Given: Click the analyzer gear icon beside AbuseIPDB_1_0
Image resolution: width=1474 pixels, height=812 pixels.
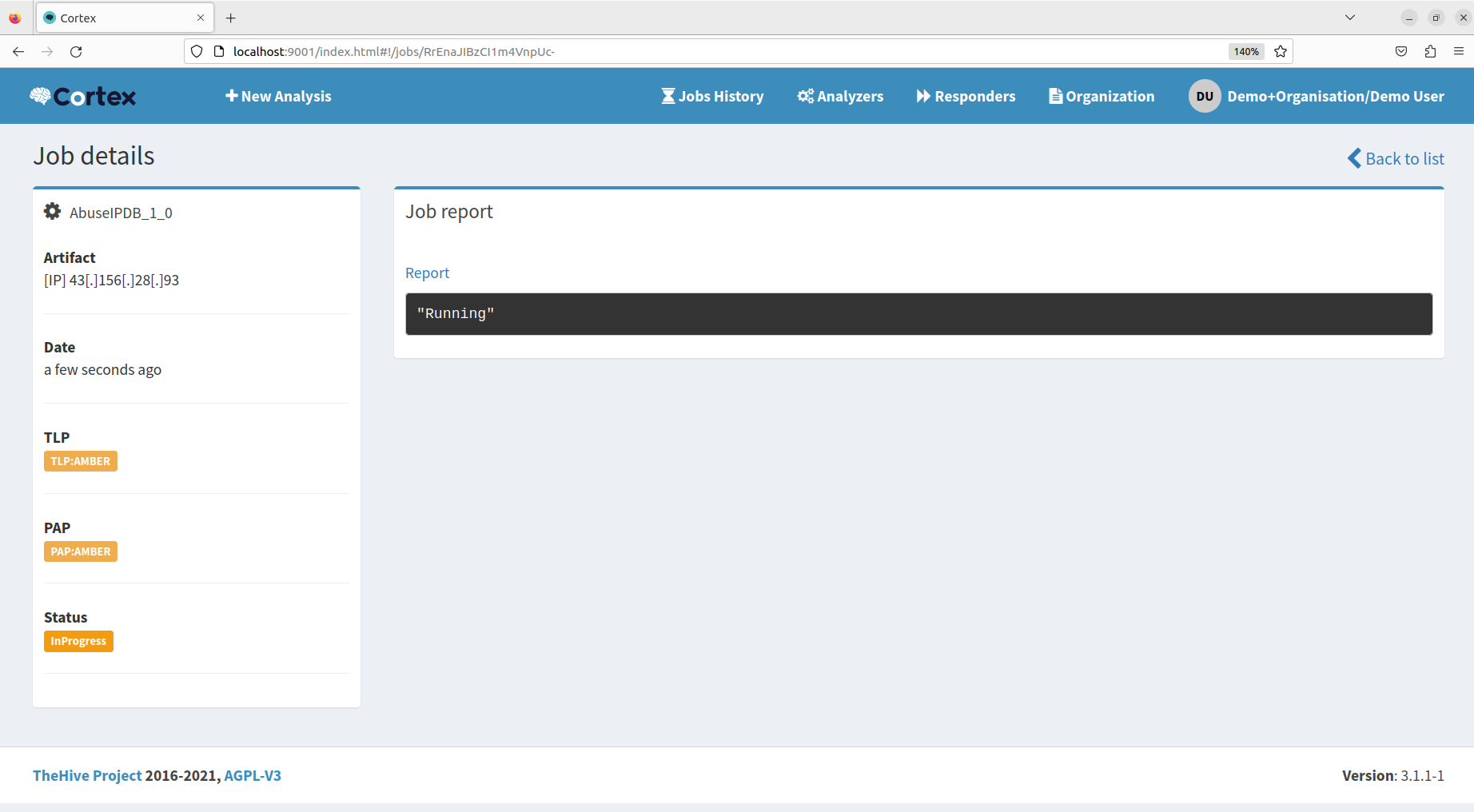Looking at the screenshot, I should [x=52, y=211].
